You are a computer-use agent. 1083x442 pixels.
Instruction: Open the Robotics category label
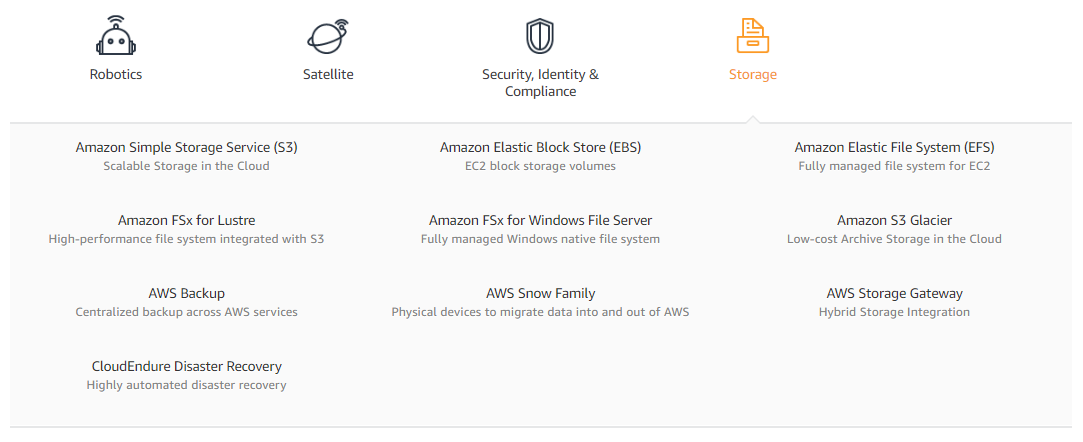click(115, 75)
